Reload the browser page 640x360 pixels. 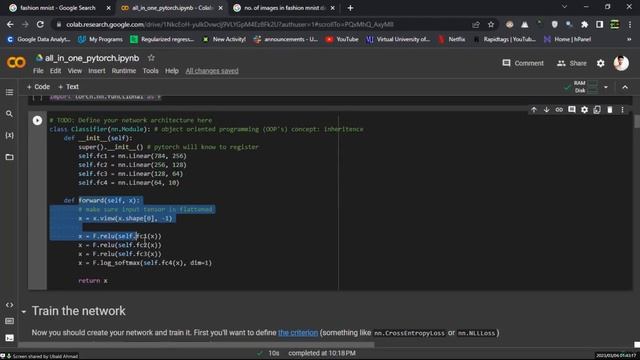(40, 24)
